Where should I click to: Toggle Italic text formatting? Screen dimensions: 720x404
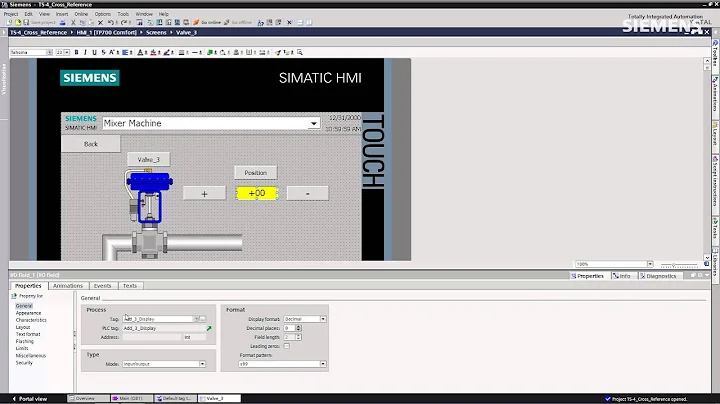point(85,52)
